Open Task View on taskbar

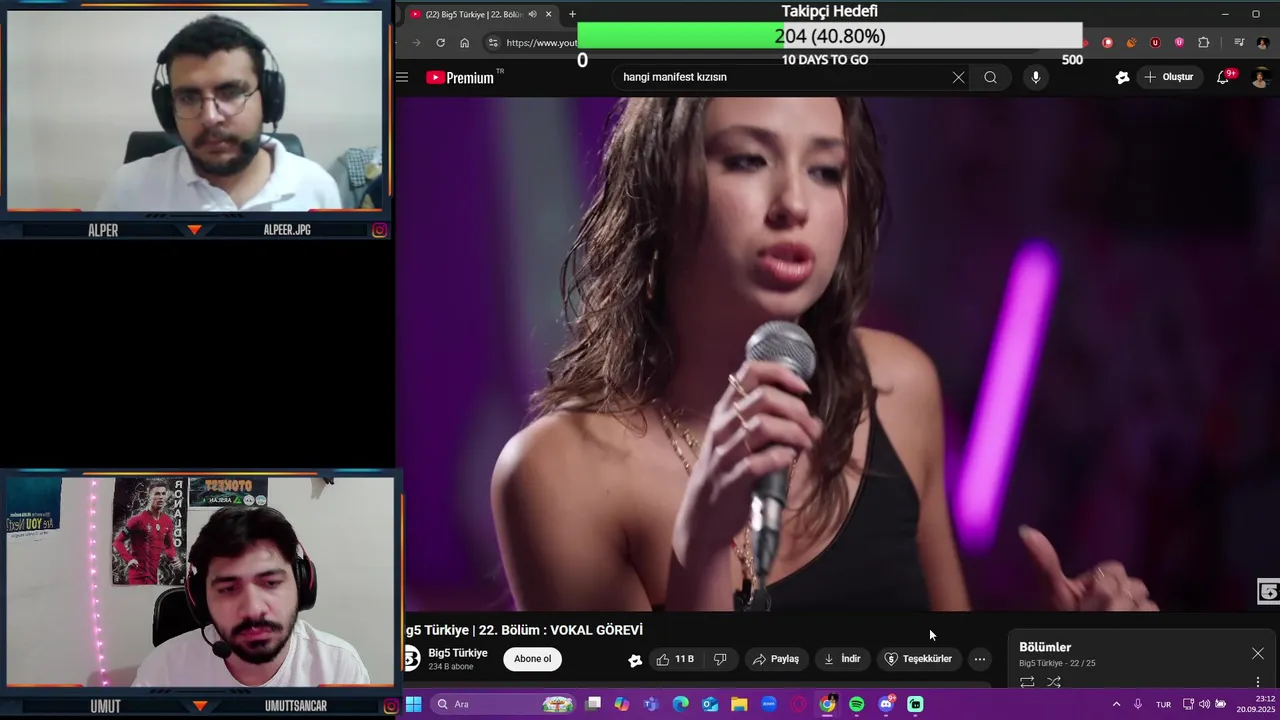coord(593,704)
